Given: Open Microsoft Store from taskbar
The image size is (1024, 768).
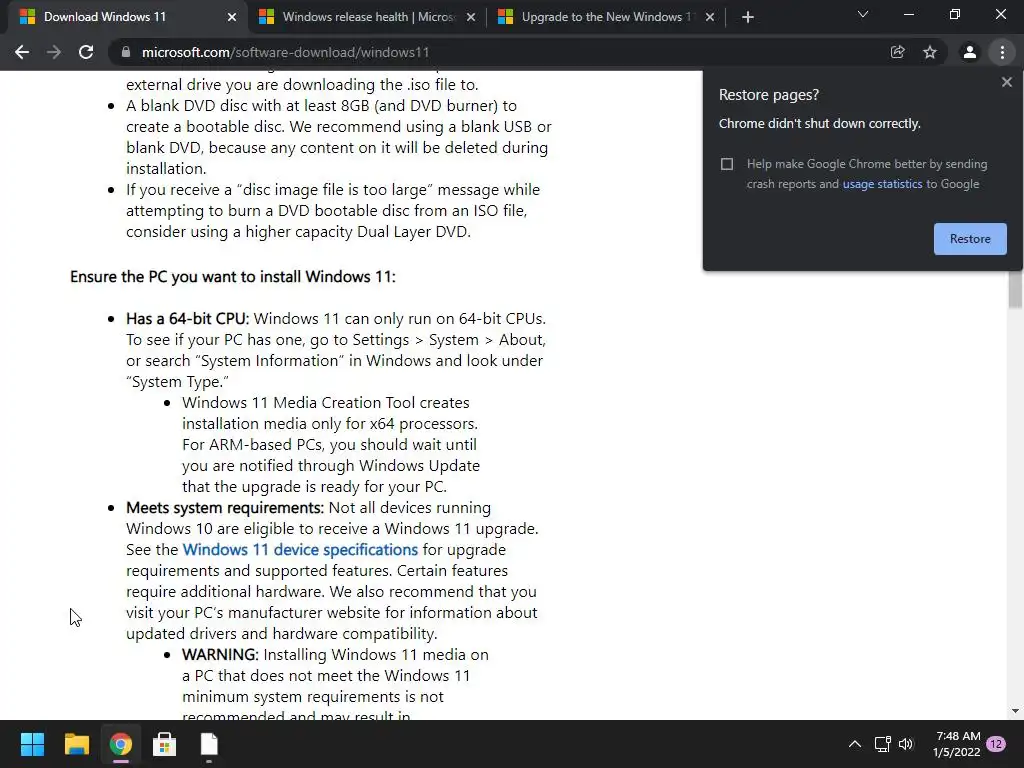Looking at the screenshot, I should [x=165, y=744].
